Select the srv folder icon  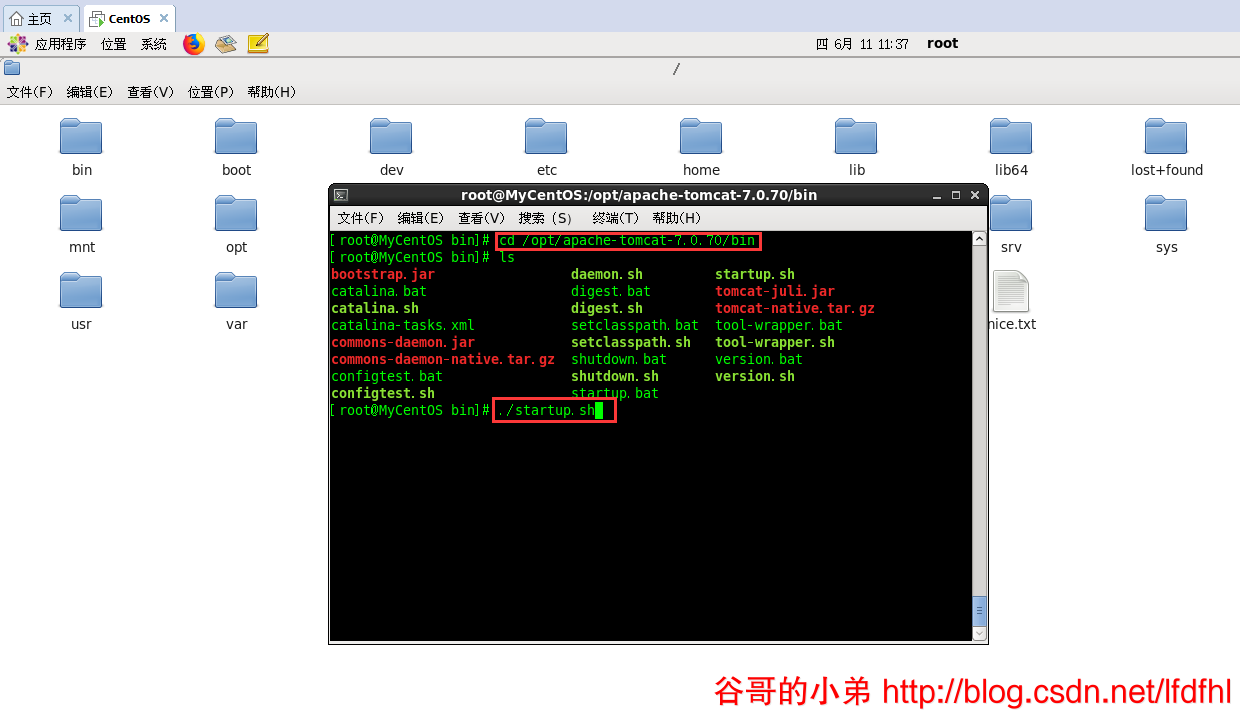1011,213
